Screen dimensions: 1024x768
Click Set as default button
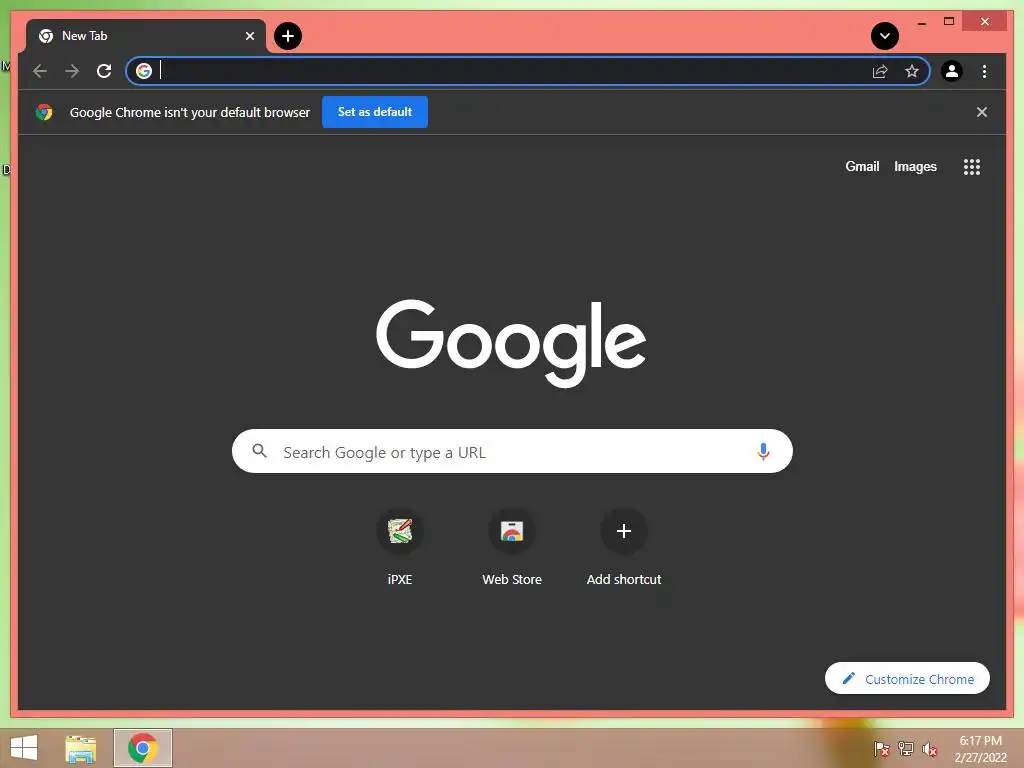375,112
